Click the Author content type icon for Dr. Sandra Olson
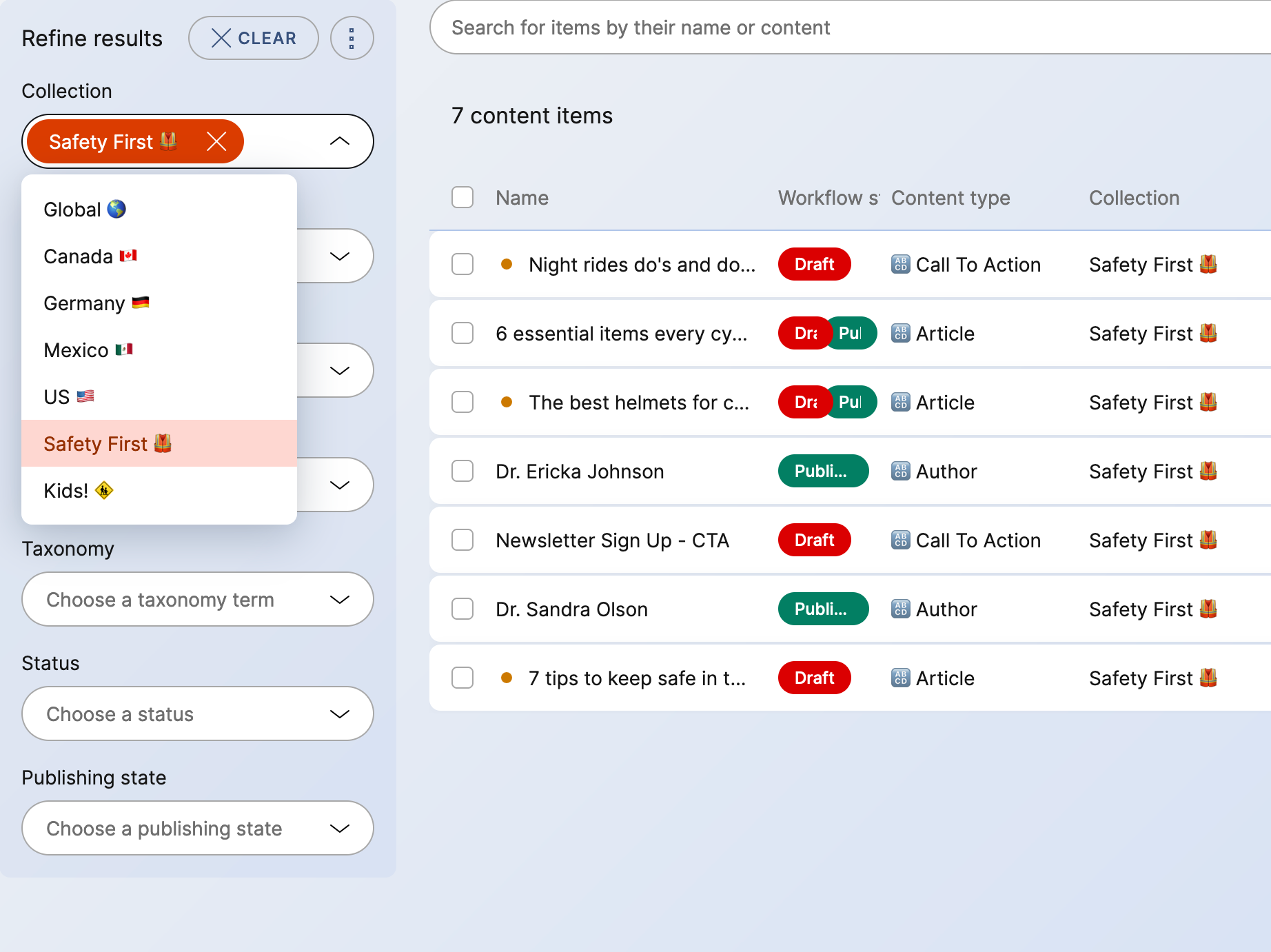This screenshot has height=952, width=1271. click(x=899, y=609)
